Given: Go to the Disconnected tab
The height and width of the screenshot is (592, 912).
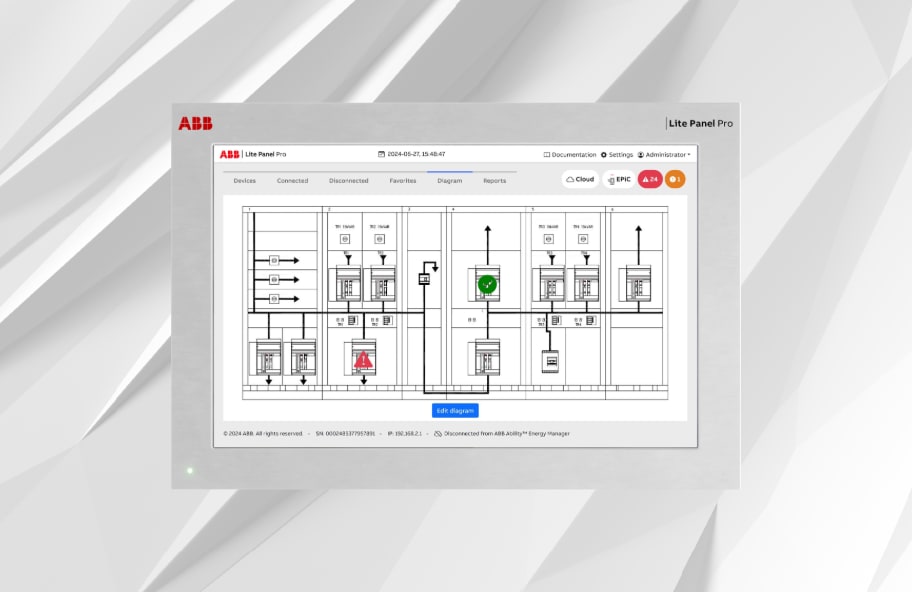Looking at the screenshot, I should coord(348,181).
